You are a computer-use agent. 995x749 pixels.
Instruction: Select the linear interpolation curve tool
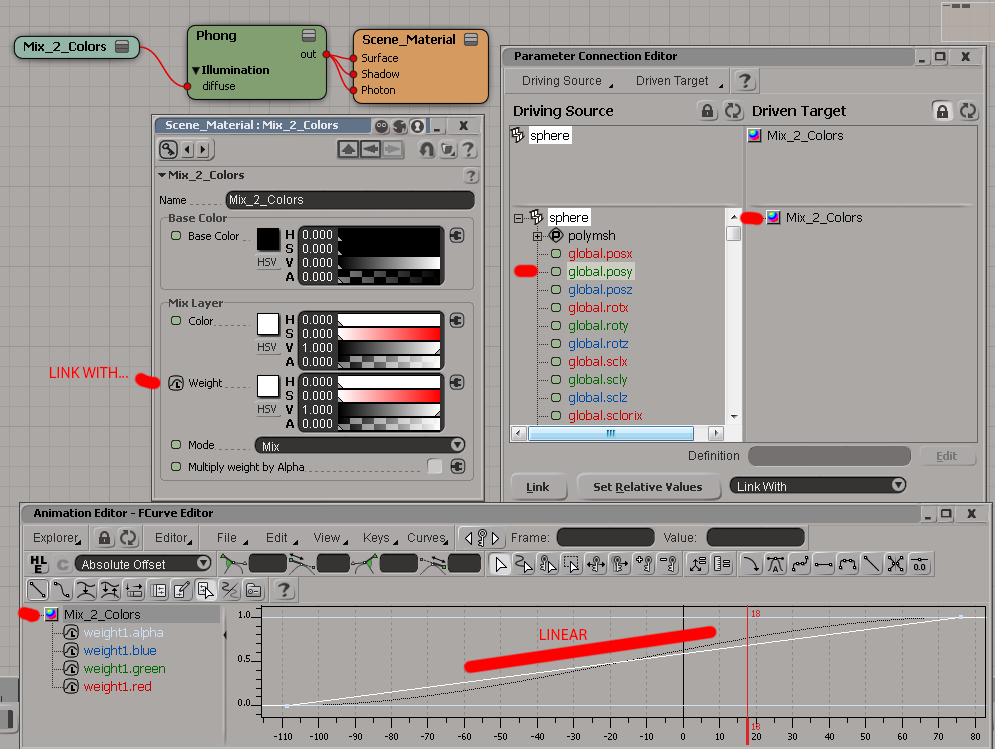[37, 589]
